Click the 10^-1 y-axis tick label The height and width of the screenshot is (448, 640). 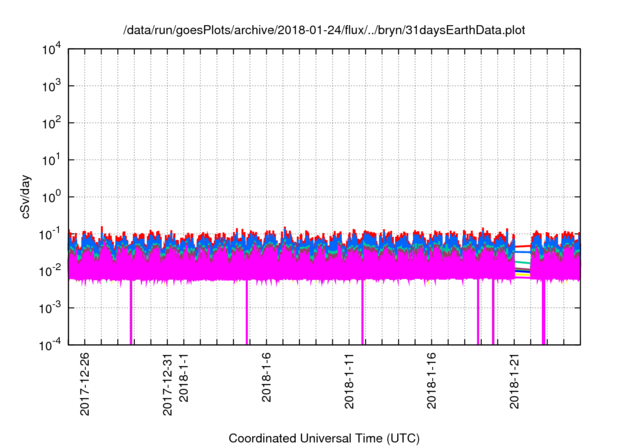pyautogui.click(x=51, y=235)
